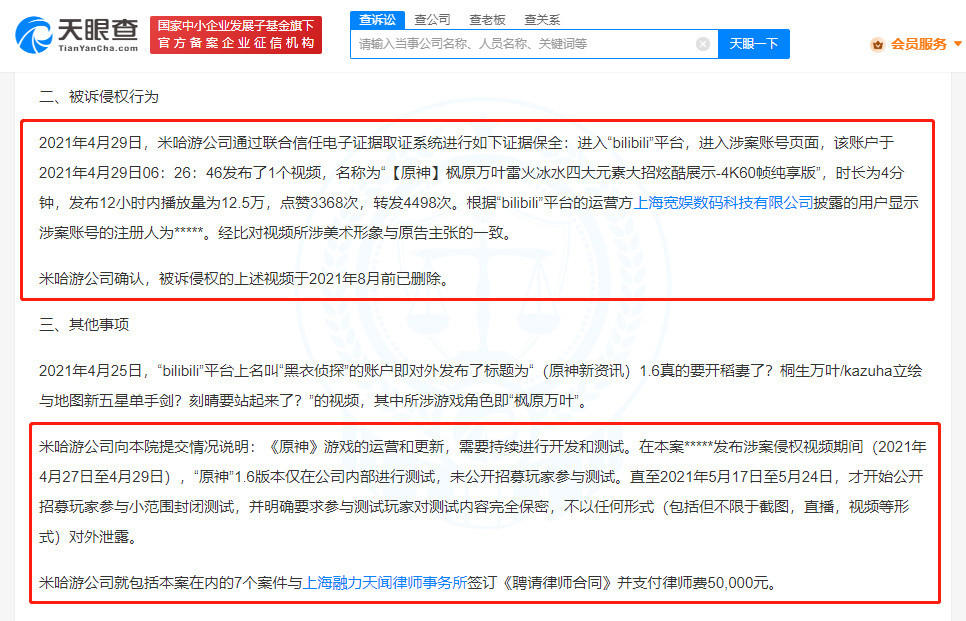Screen dimensions: 966x621
Task: Select the 查关系 tab
Action: [x=542, y=20]
